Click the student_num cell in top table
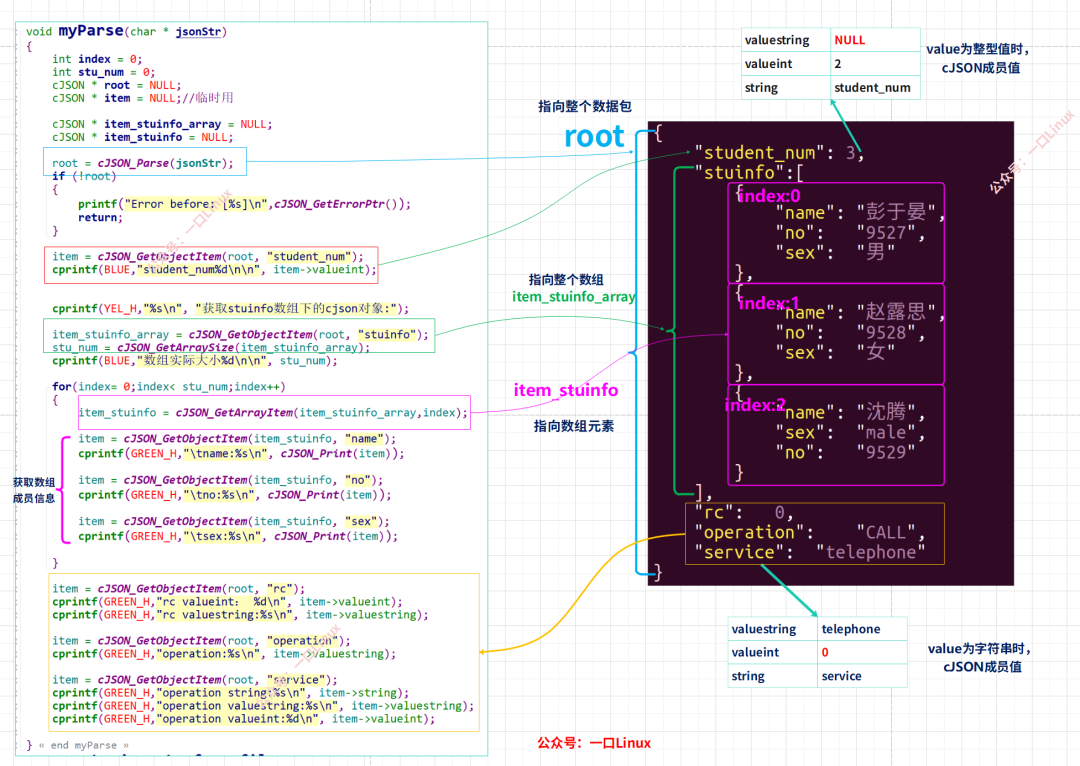The image size is (1080, 766). [x=875, y=87]
